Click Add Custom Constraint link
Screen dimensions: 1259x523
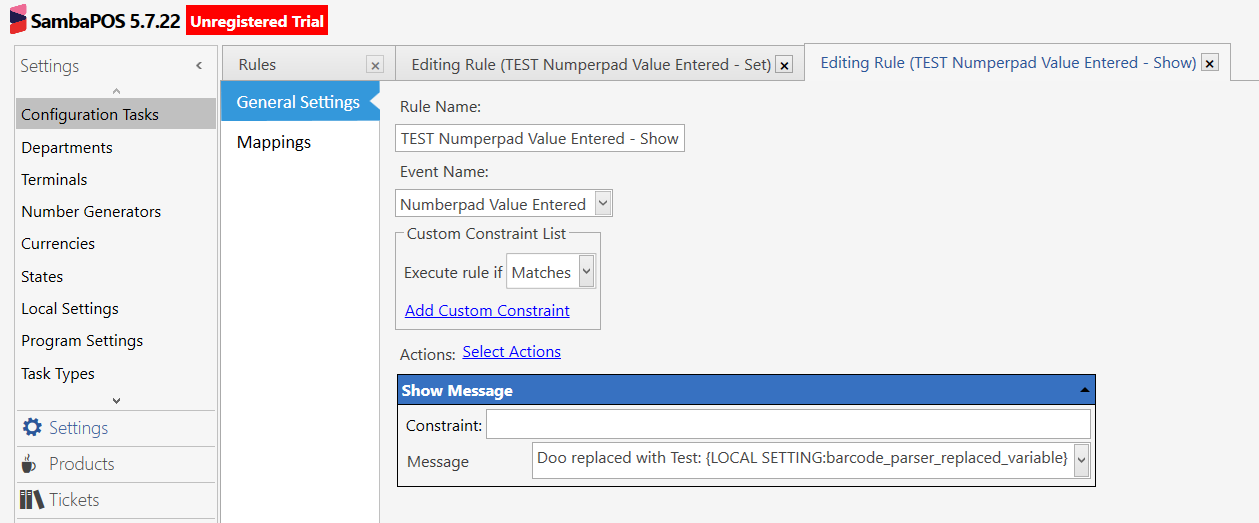tap(487, 311)
